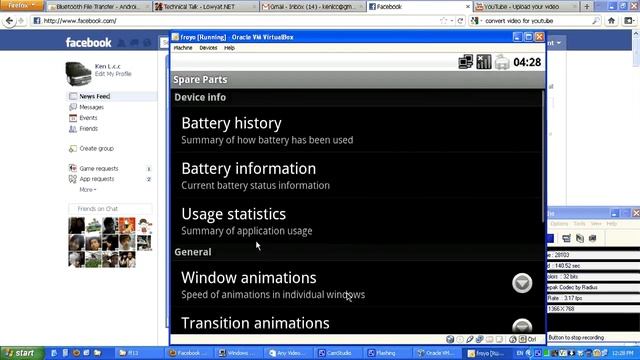
Task: Click VirtualBox network status icon
Action: coord(480,339)
